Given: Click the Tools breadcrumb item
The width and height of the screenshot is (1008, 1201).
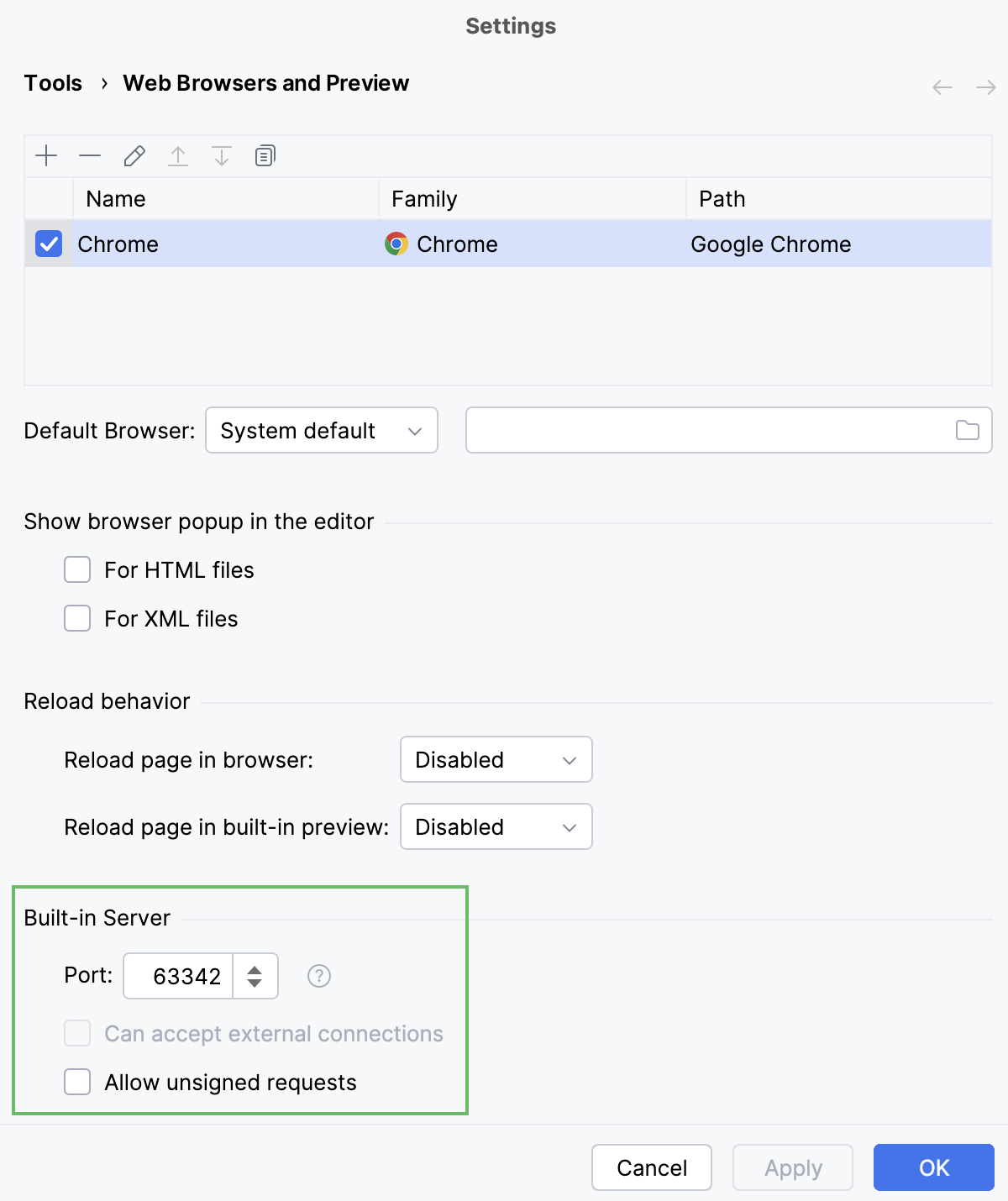Looking at the screenshot, I should point(53,83).
